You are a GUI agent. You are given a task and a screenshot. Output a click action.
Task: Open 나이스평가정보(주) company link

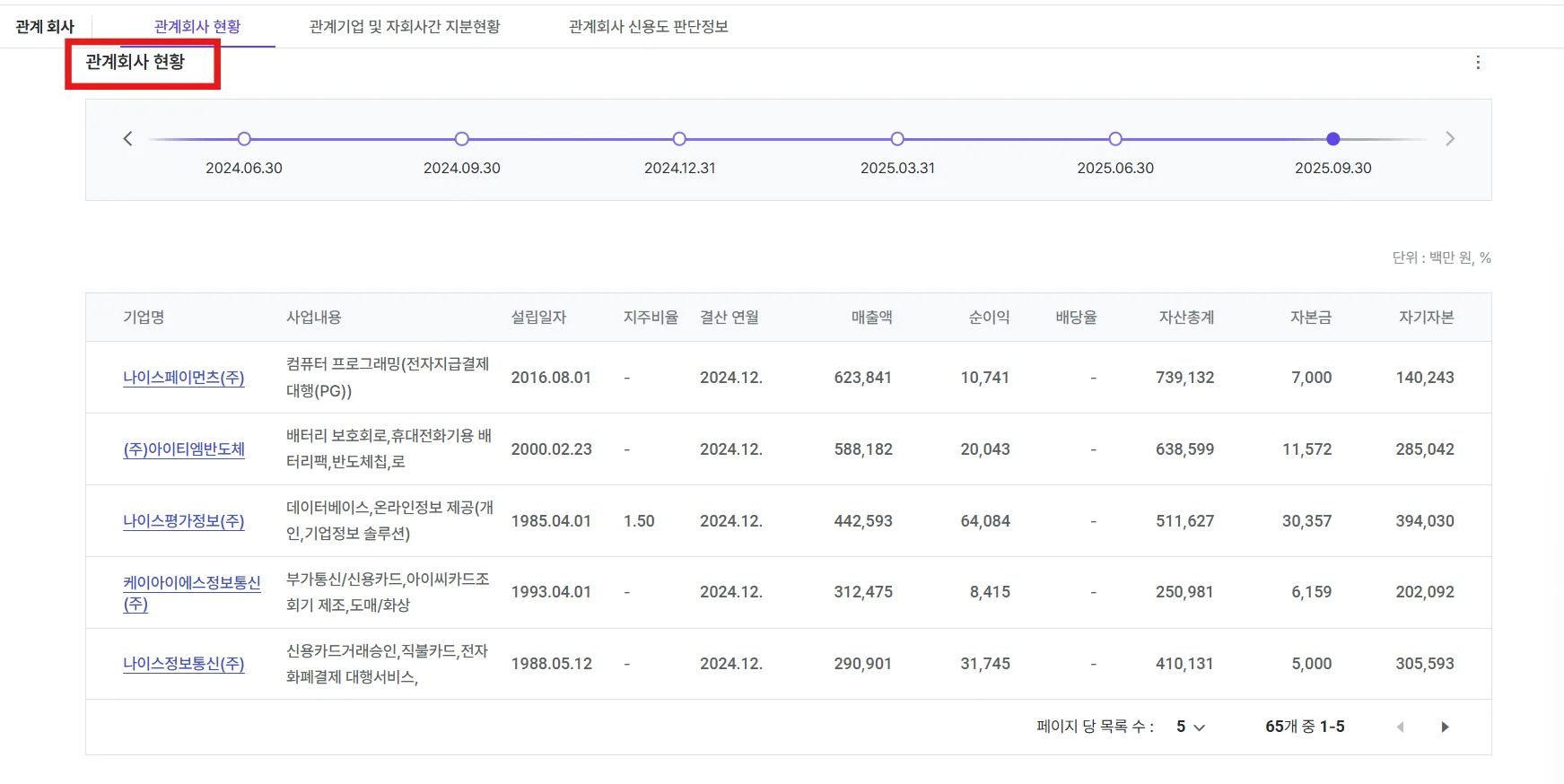[183, 521]
